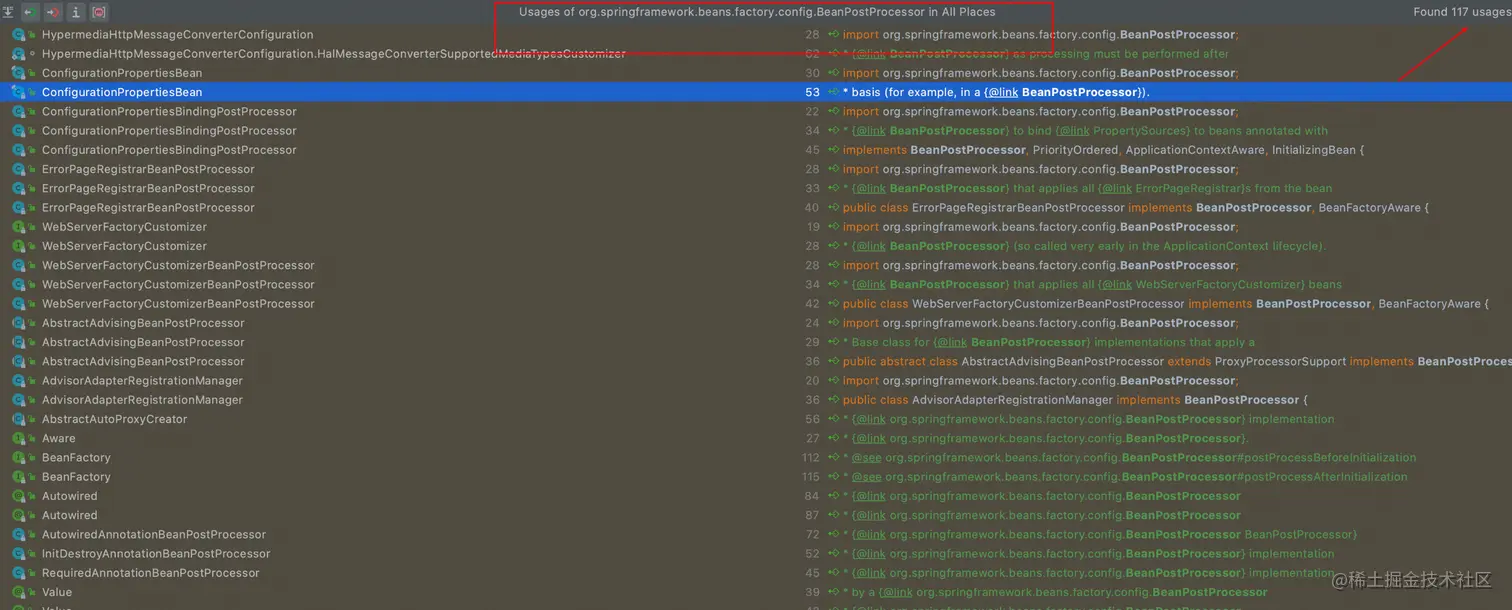Click green lock icon beside RequiredAnnotationBeanPostProcessor
Viewport: 1512px width, 610px height.
click(x=33, y=573)
